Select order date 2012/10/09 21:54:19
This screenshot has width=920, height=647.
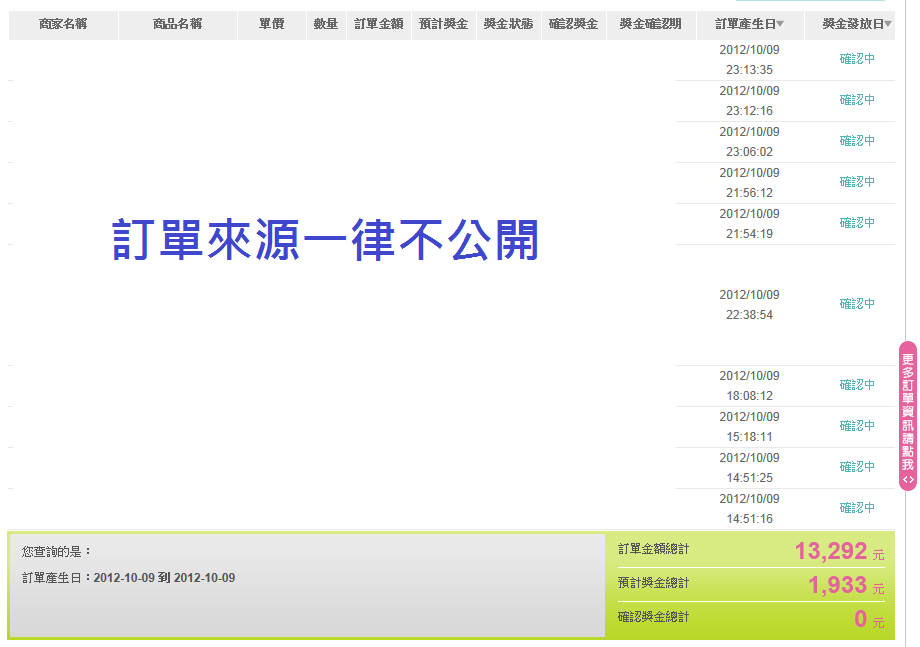coord(749,224)
